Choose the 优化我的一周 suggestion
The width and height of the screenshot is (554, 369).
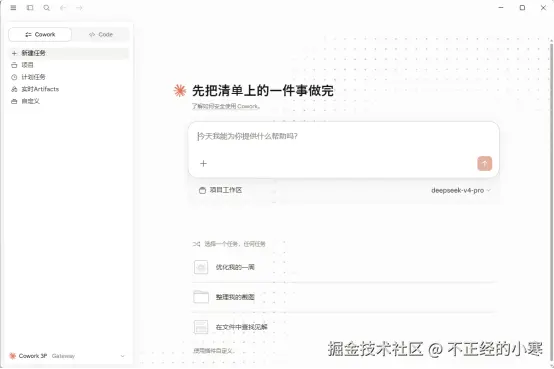coord(343,267)
